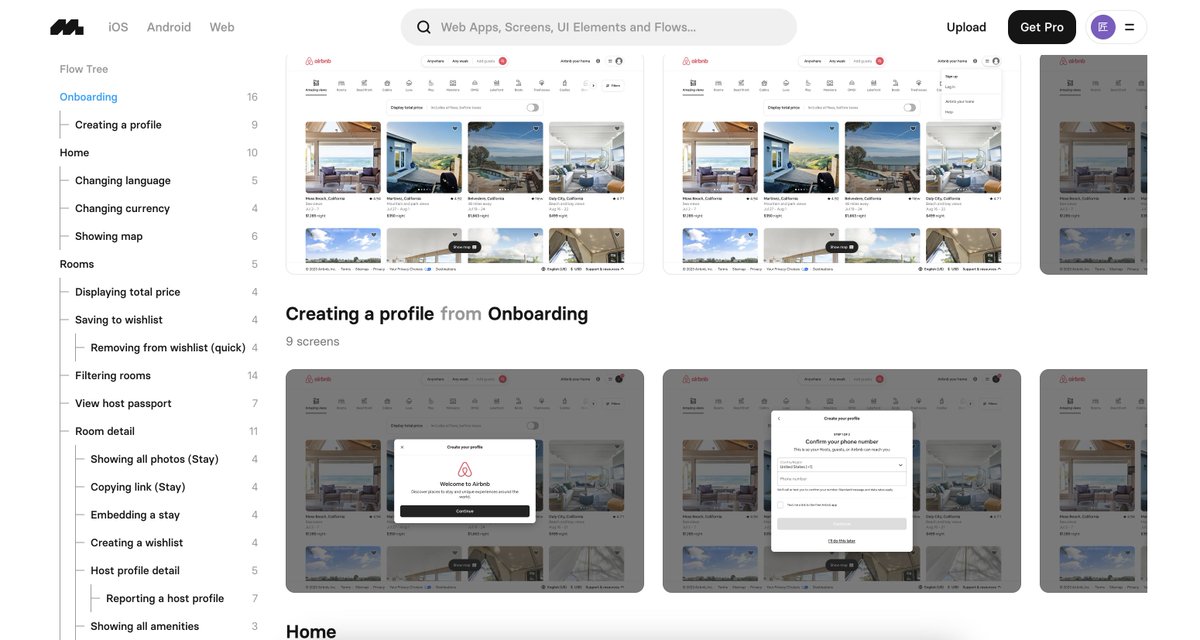Open Filtering rooms flow
The width and height of the screenshot is (1200, 640).
pyautogui.click(x=113, y=376)
